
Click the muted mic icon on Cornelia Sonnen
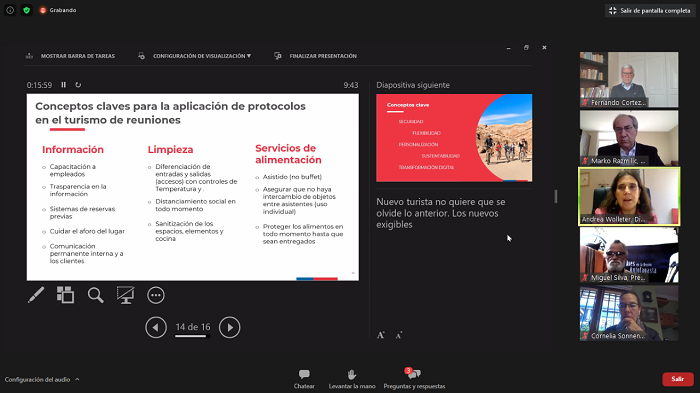coord(585,336)
